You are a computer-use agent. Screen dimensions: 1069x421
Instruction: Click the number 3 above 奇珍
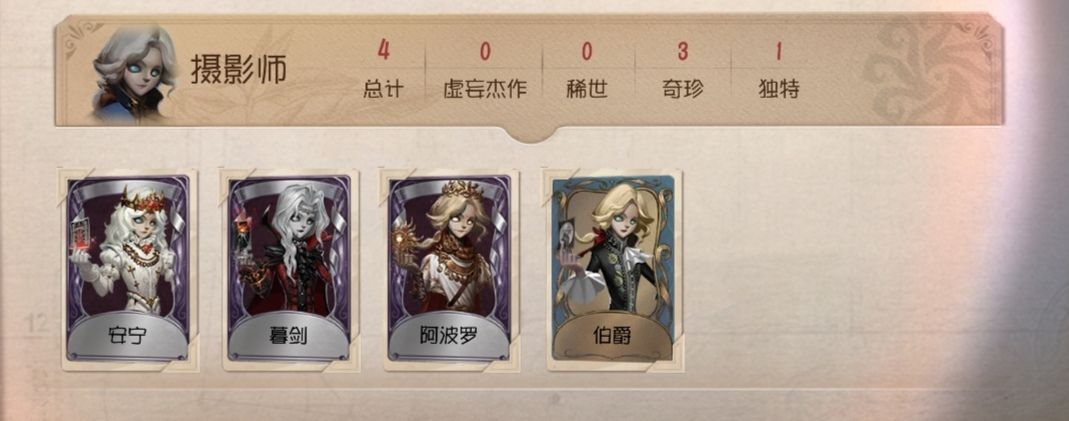682,51
